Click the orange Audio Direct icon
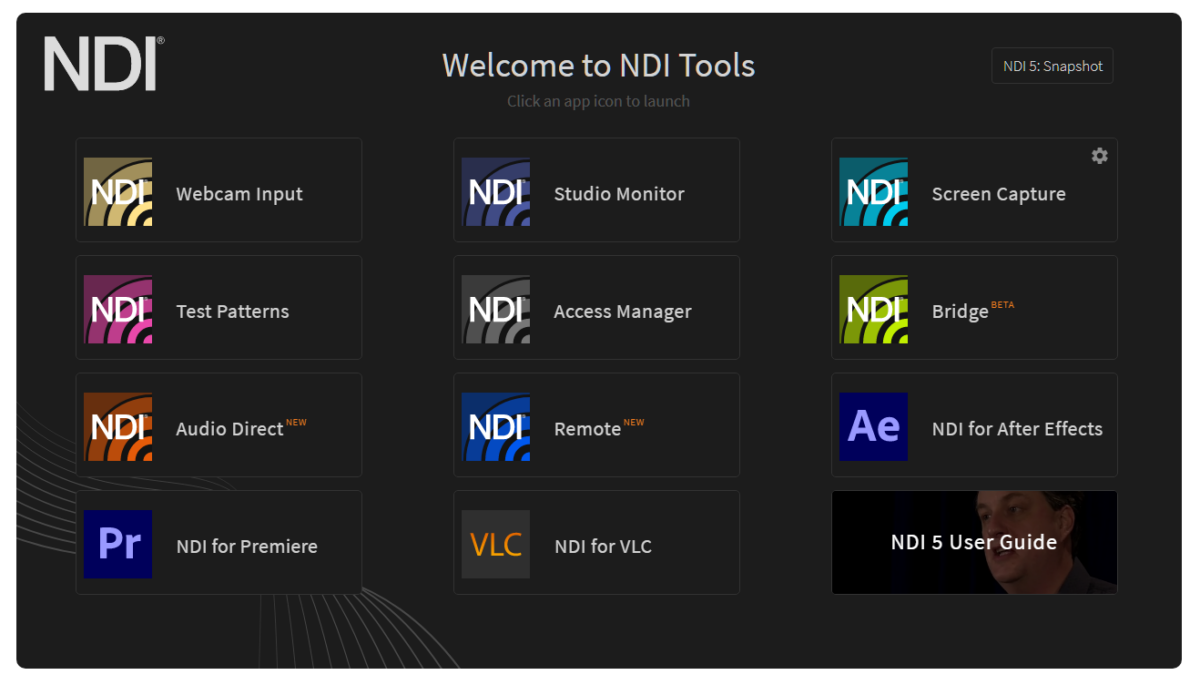This screenshot has height=685, width=1200. (118, 427)
